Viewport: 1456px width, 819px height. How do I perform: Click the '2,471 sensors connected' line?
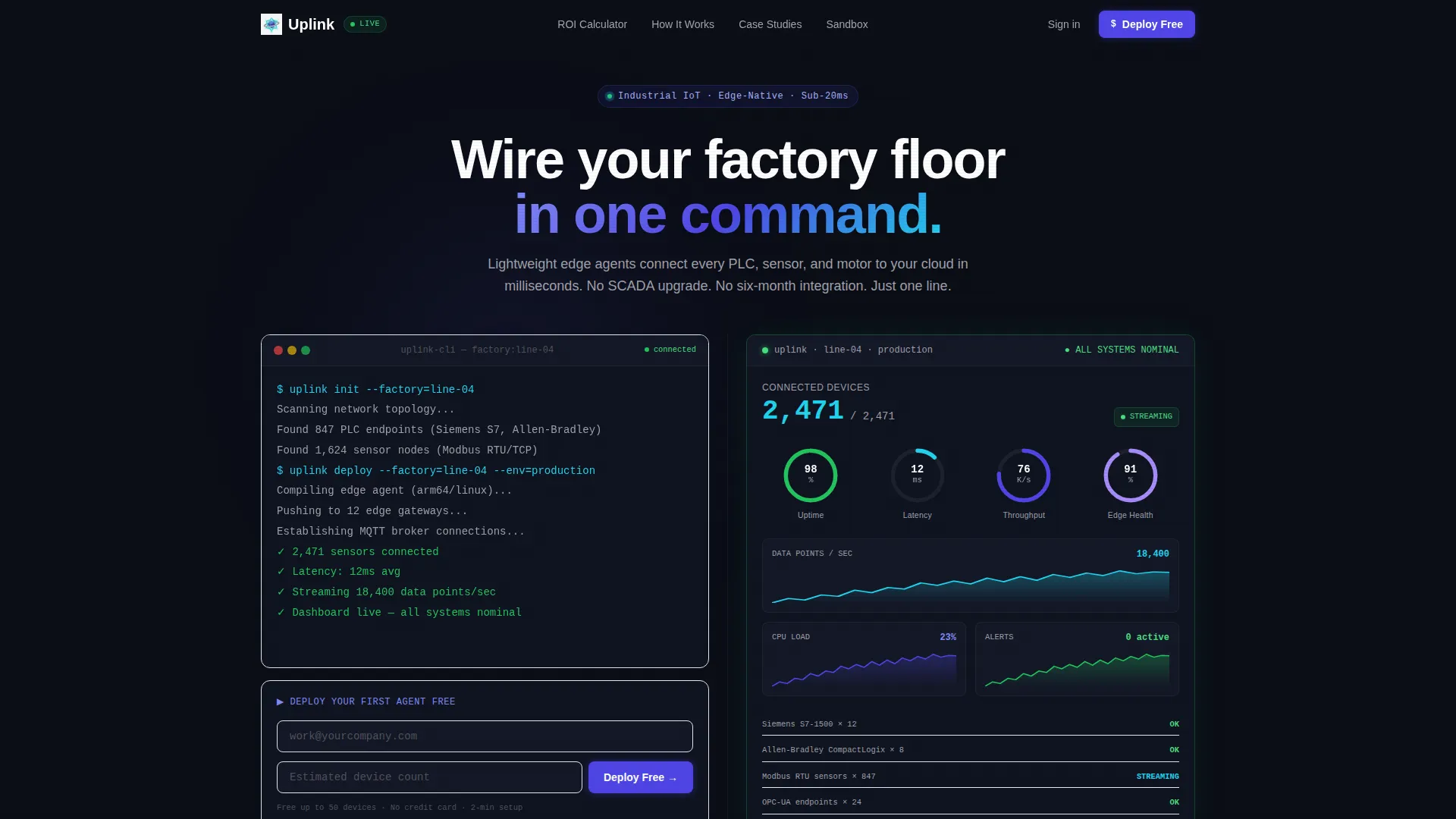[x=358, y=551]
